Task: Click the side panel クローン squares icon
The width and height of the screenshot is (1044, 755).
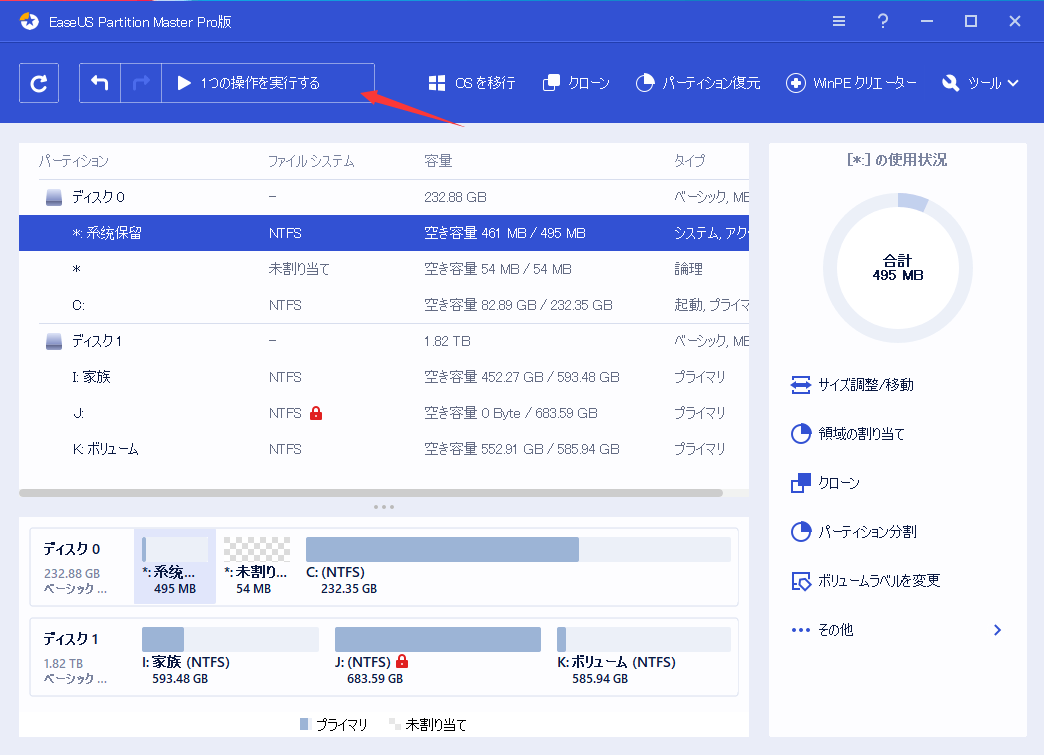Action: click(801, 483)
